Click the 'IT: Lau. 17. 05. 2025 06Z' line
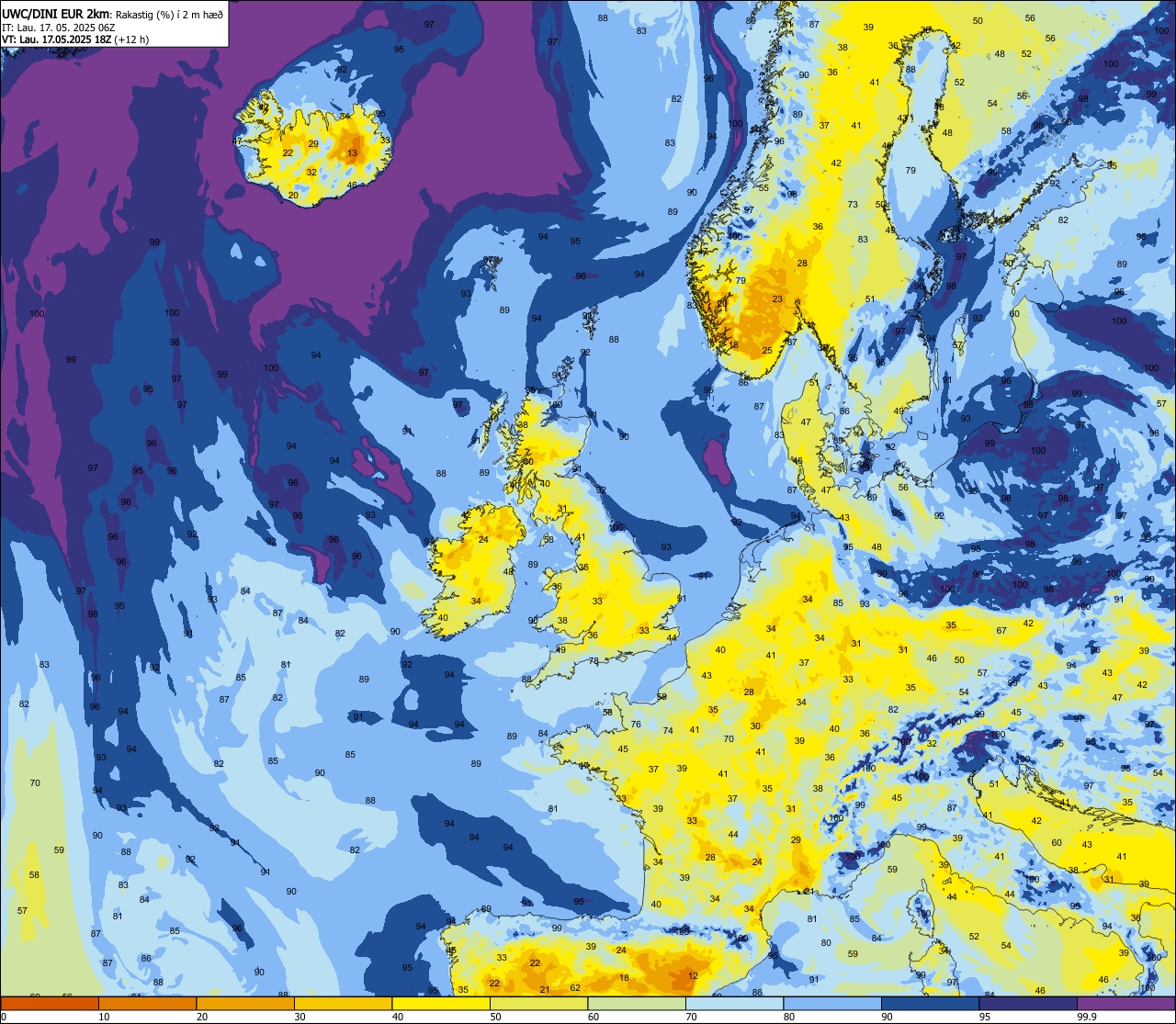The width and height of the screenshot is (1176, 1024). pyautogui.click(x=56, y=28)
